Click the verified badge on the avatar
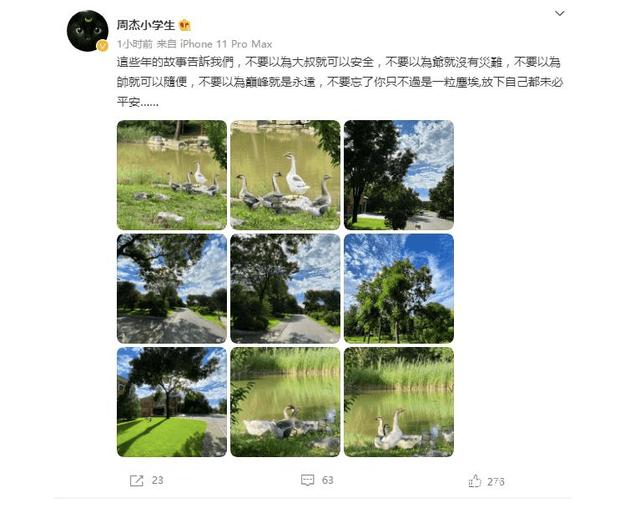The height and width of the screenshot is (508, 640). (x=102, y=46)
